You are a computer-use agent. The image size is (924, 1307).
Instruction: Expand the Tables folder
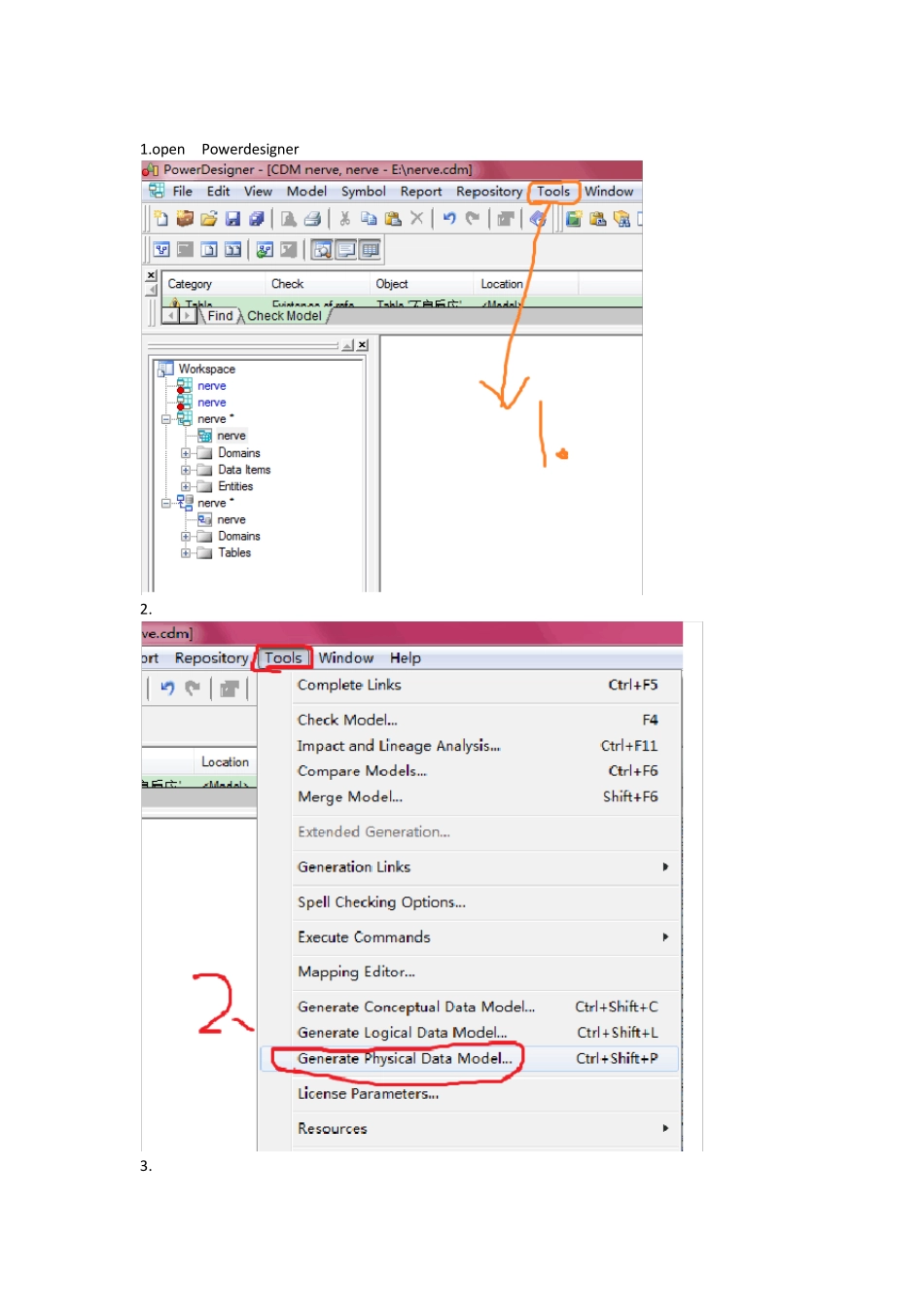(x=186, y=552)
